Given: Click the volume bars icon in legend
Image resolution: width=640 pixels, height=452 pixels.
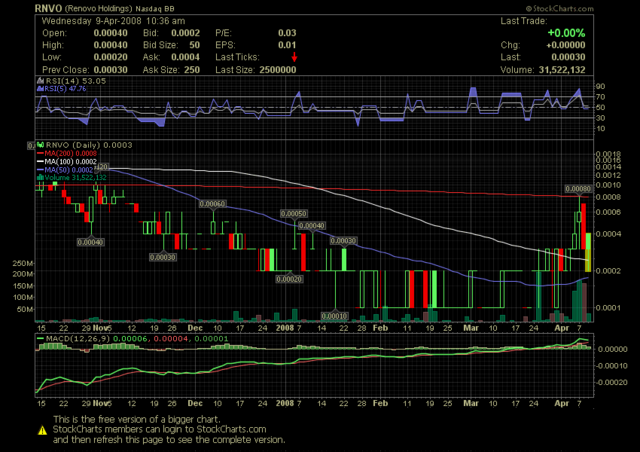Looking at the screenshot, I should click(x=40, y=177).
